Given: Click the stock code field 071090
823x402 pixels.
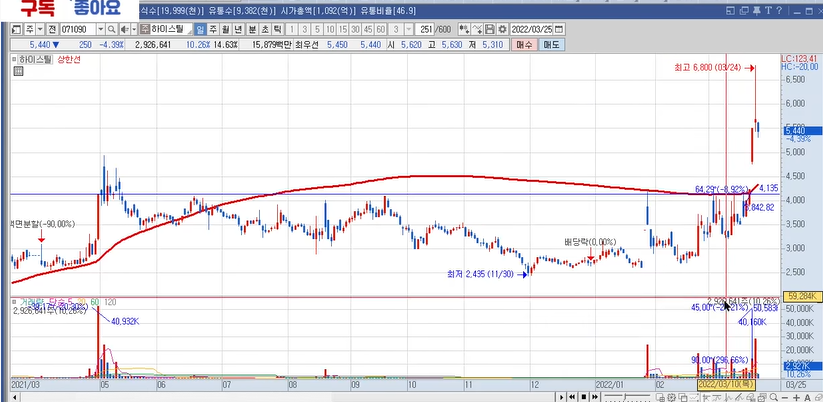Looking at the screenshot, I should click(78, 29).
